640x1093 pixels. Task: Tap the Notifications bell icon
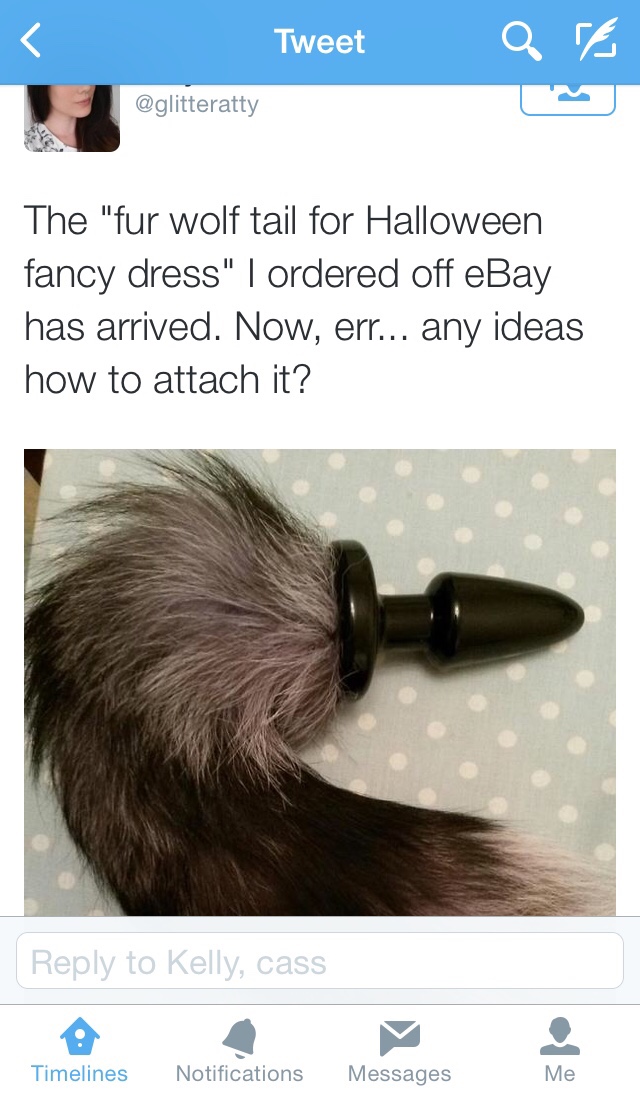[x=239, y=1037]
